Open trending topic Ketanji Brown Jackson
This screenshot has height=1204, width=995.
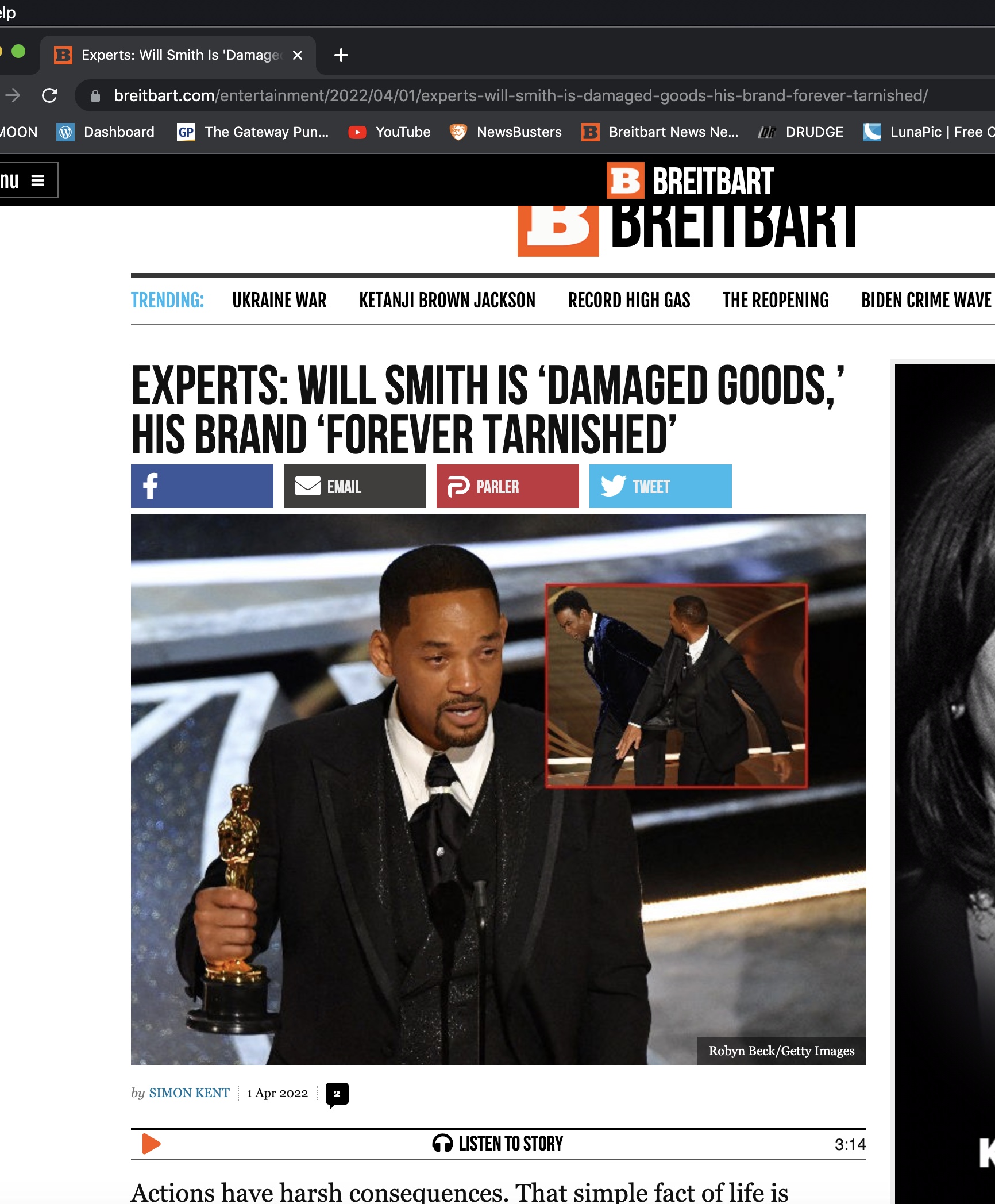(447, 301)
